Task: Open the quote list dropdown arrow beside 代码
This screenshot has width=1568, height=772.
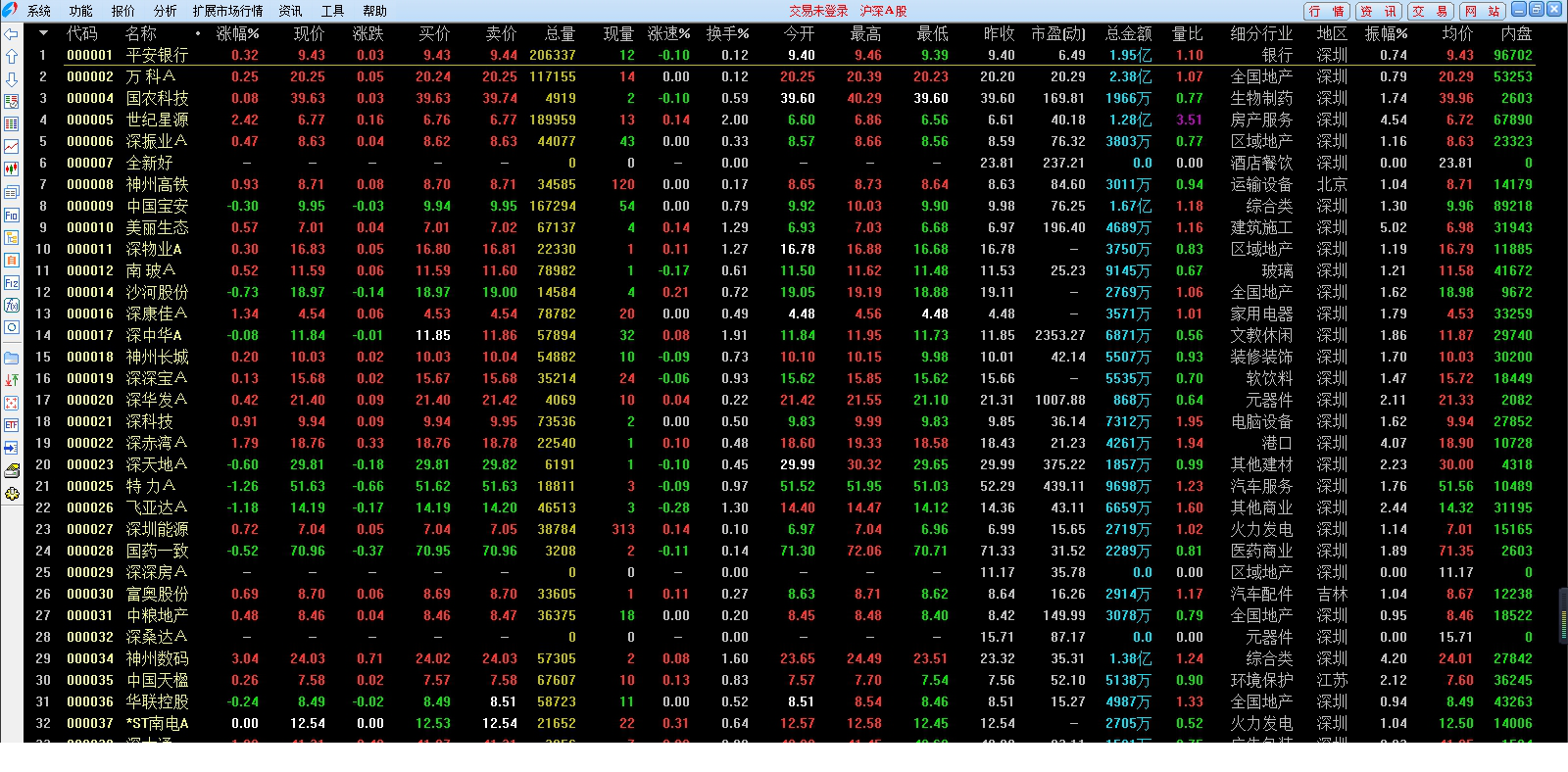Action: pyautogui.click(x=43, y=33)
